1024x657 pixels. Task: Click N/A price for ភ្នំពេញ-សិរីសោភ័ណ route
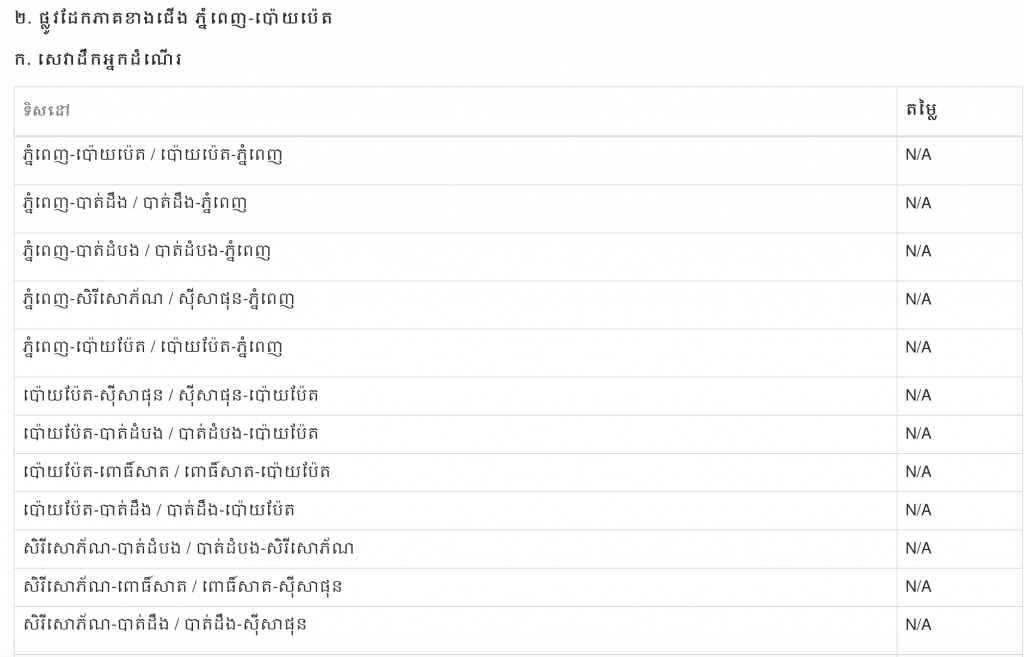(x=918, y=299)
